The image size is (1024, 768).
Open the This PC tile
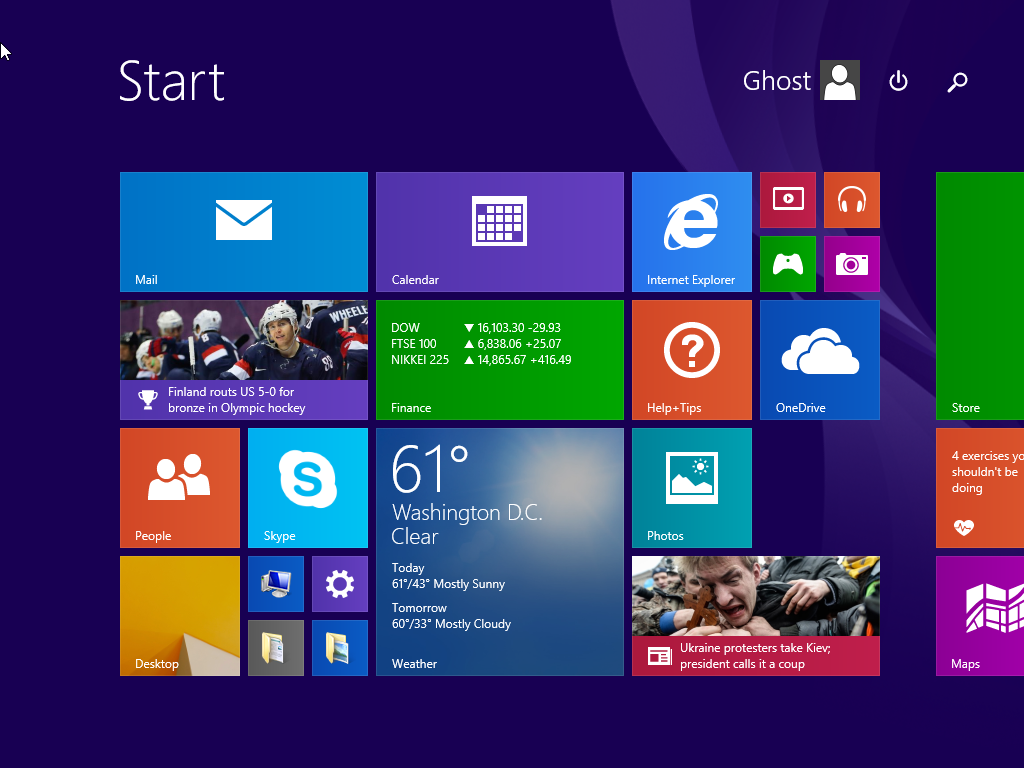click(275, 583)
